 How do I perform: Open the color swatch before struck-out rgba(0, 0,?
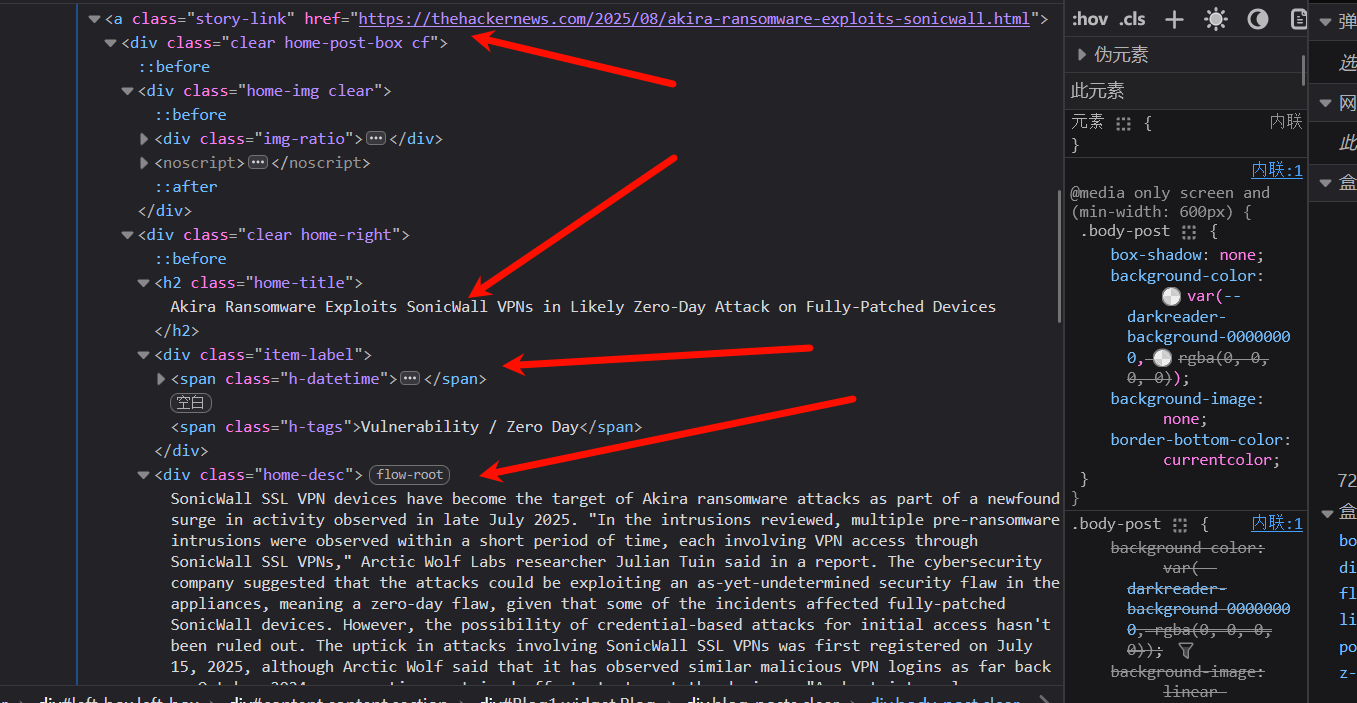(x=1162, y=358)
